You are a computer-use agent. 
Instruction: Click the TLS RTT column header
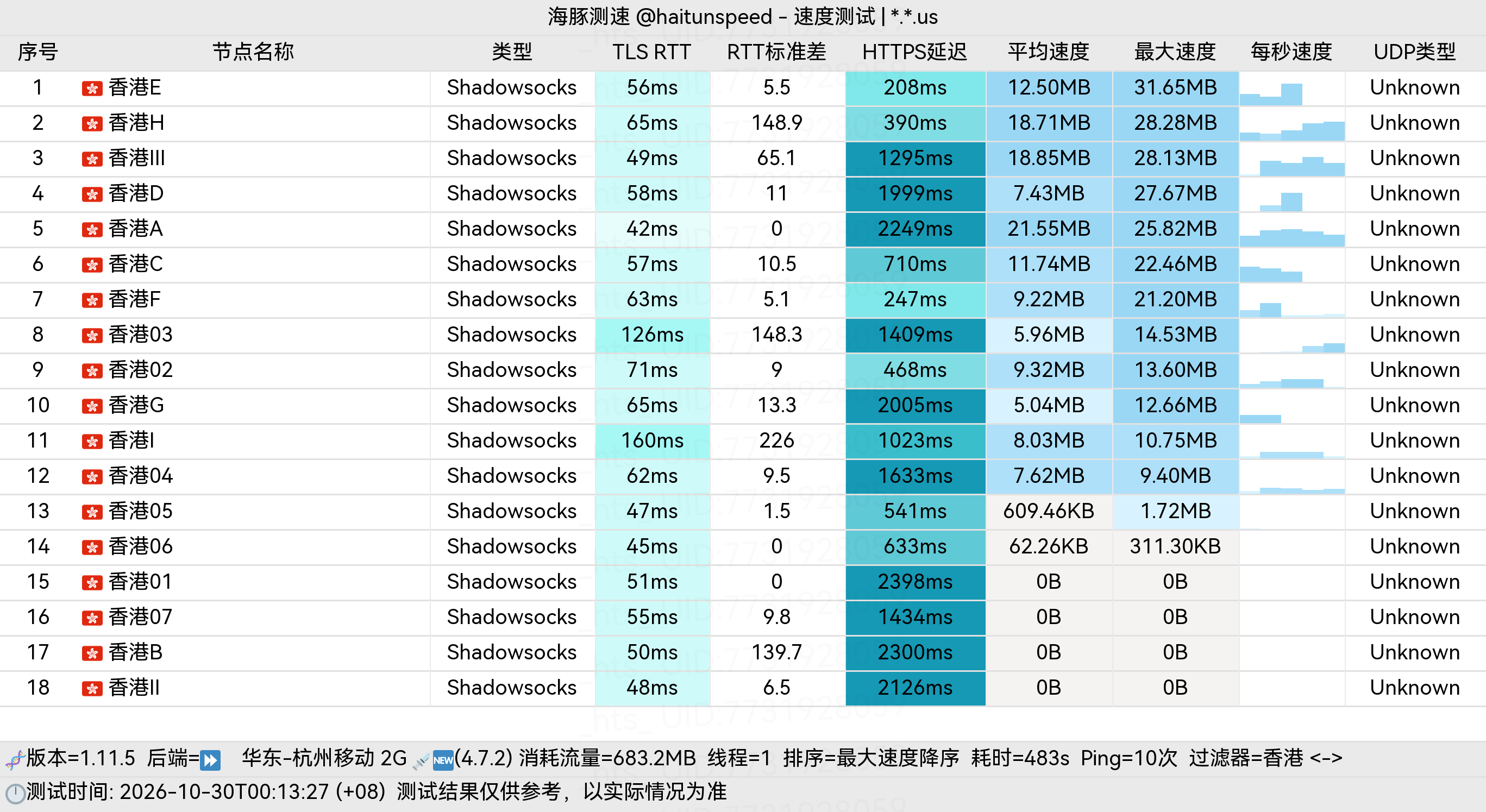point(651,52)
